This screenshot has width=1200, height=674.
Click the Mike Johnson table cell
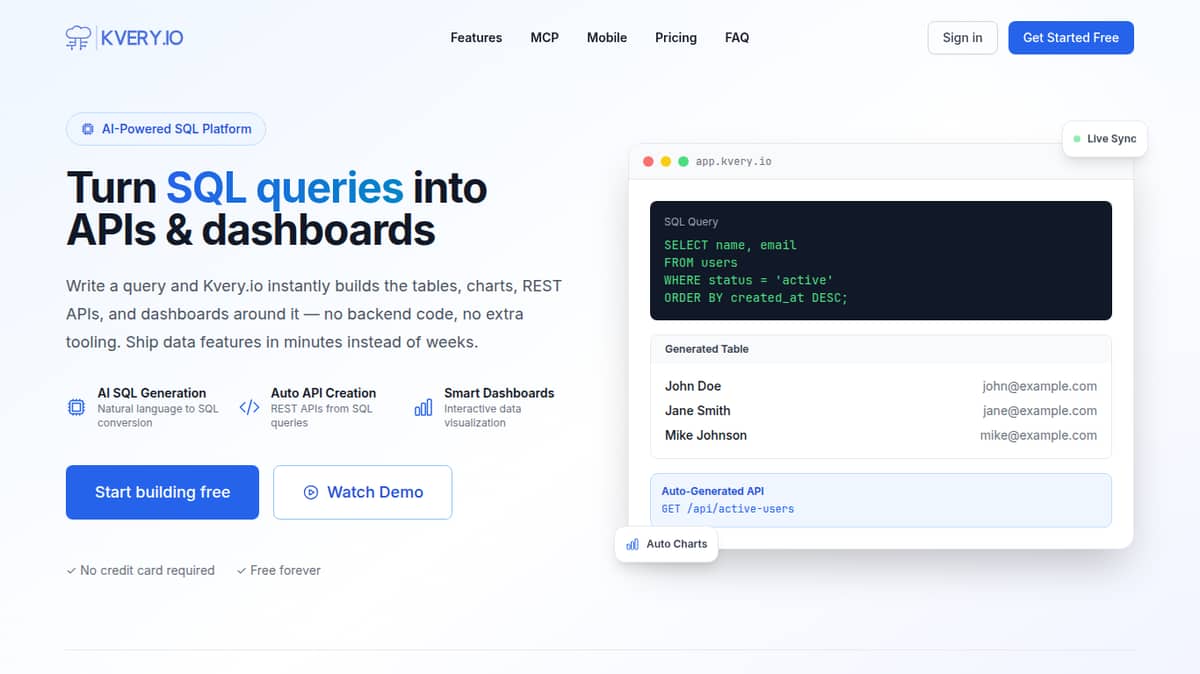(706, 435)
